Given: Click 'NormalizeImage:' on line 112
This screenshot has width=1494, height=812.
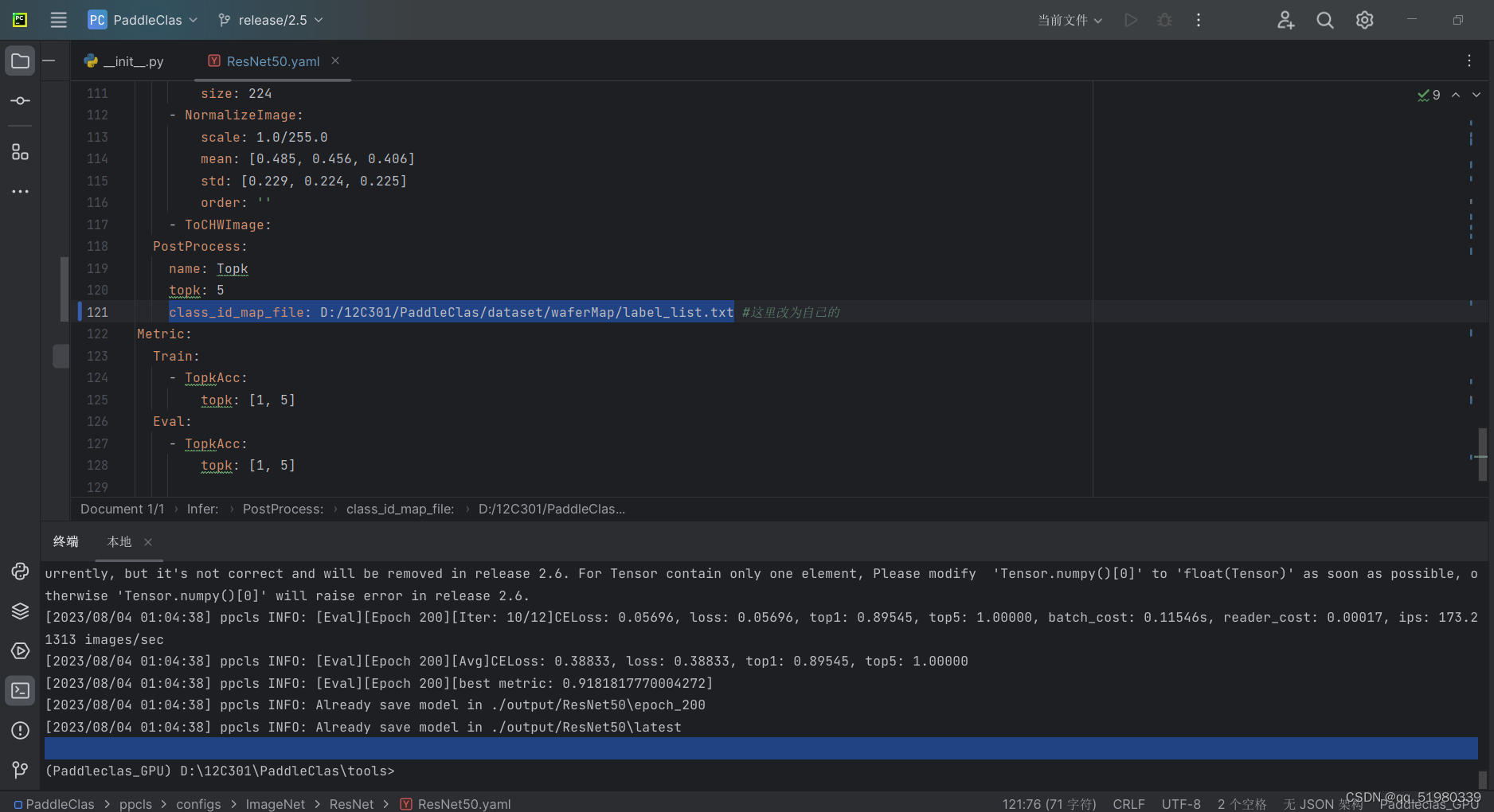Looking at the screenshot, I should click(x=244, y=115).
